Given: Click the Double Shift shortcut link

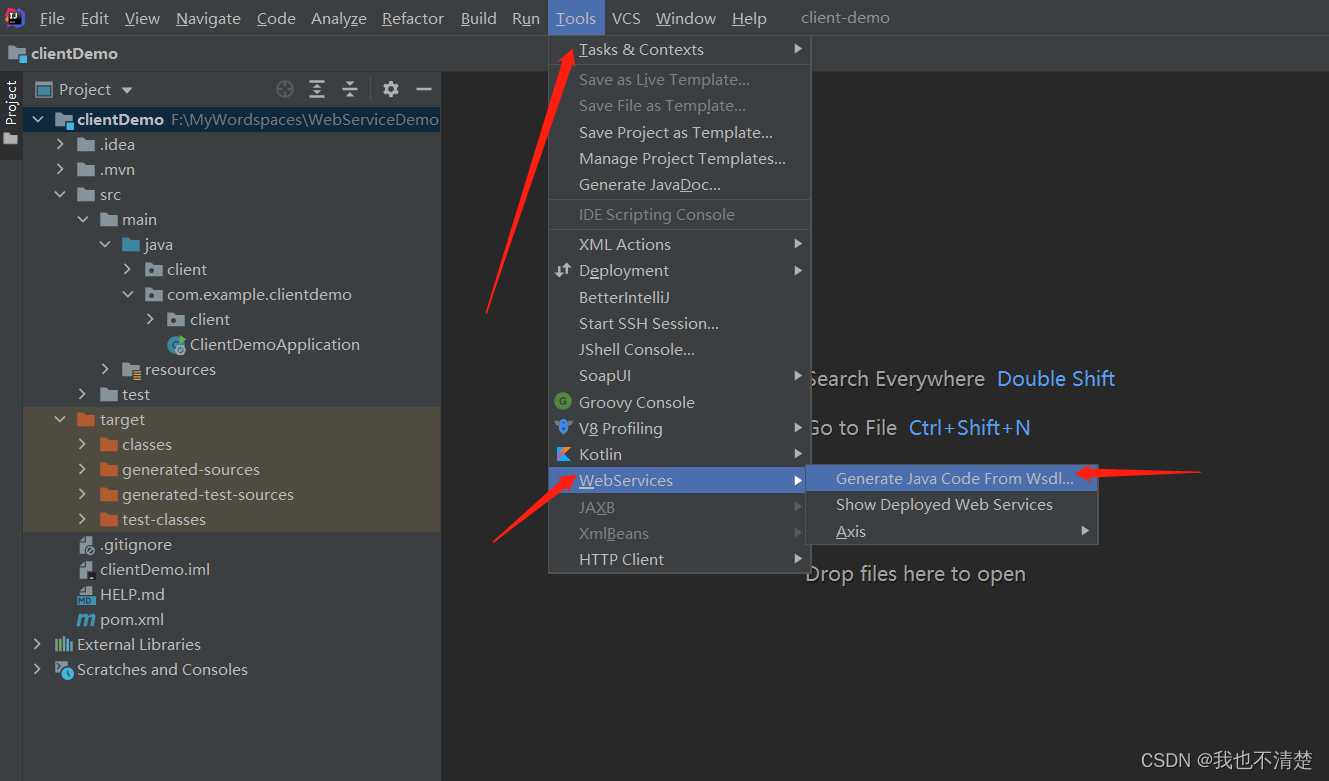Looking at the screenshot, I should tap(1056, 379).
